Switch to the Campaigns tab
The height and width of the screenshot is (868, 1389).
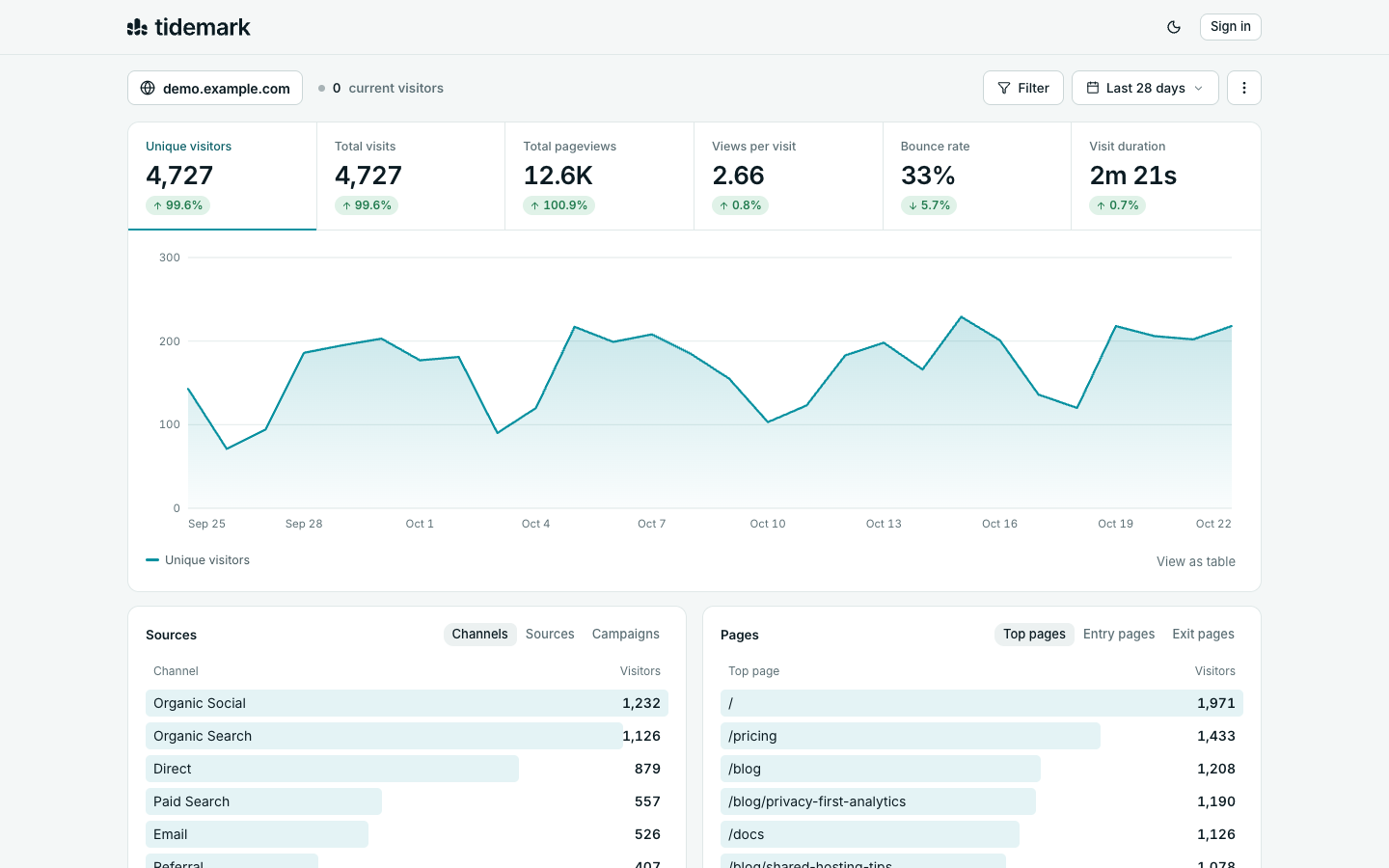(626, 634)
